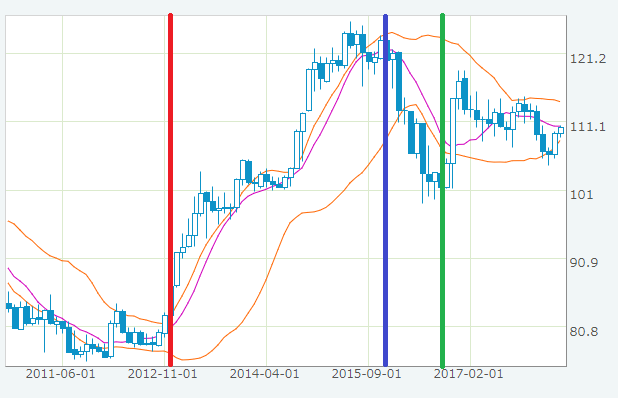Click the 2012-11-01 date label
The height and width of the screenshot is (400, 618).
(x=162, y=374)
